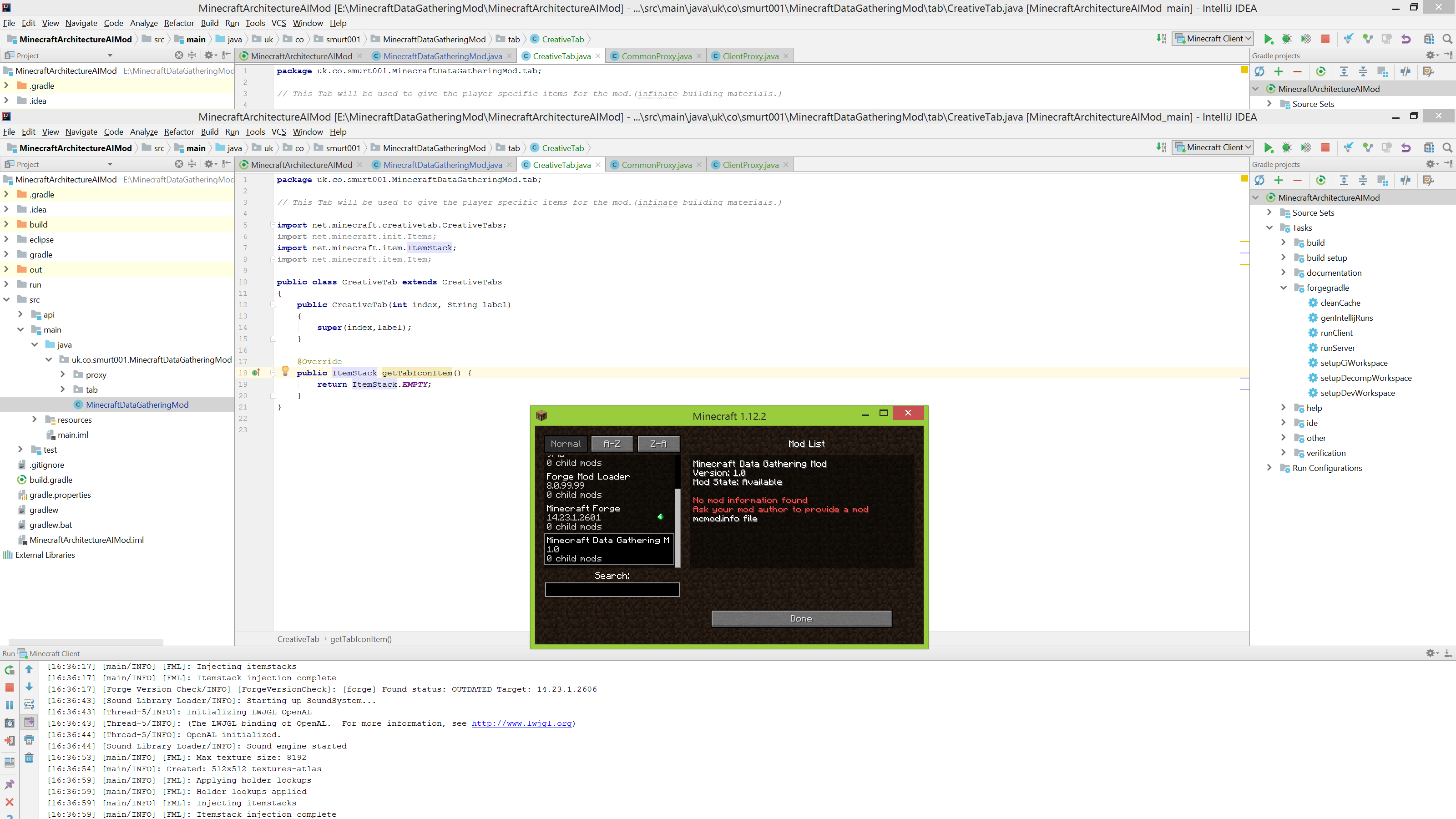Open the VCS menu
Viewport: 1456px width, 819px height.
click(278, 131)
